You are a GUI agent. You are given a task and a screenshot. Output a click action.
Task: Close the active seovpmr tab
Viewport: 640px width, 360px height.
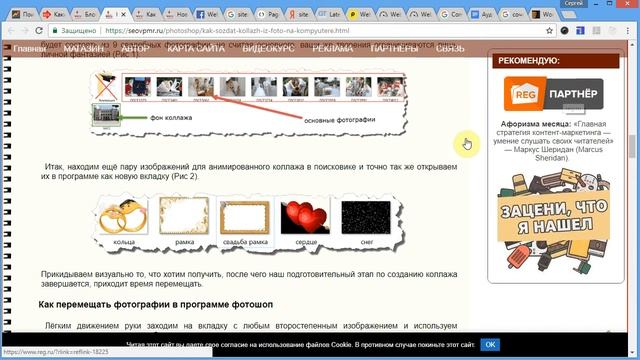coord(124,14)
